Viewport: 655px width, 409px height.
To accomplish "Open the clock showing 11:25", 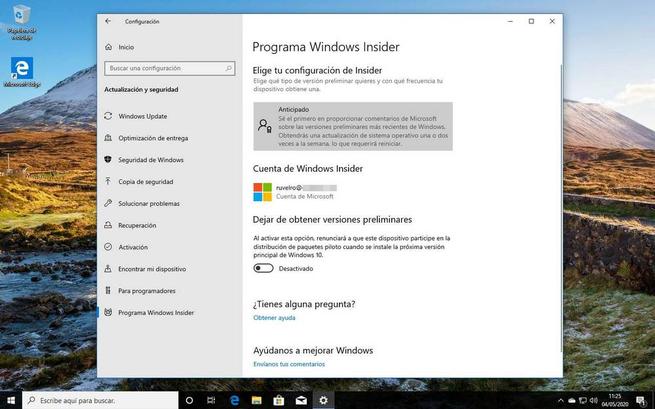I will tap(615, 400).
